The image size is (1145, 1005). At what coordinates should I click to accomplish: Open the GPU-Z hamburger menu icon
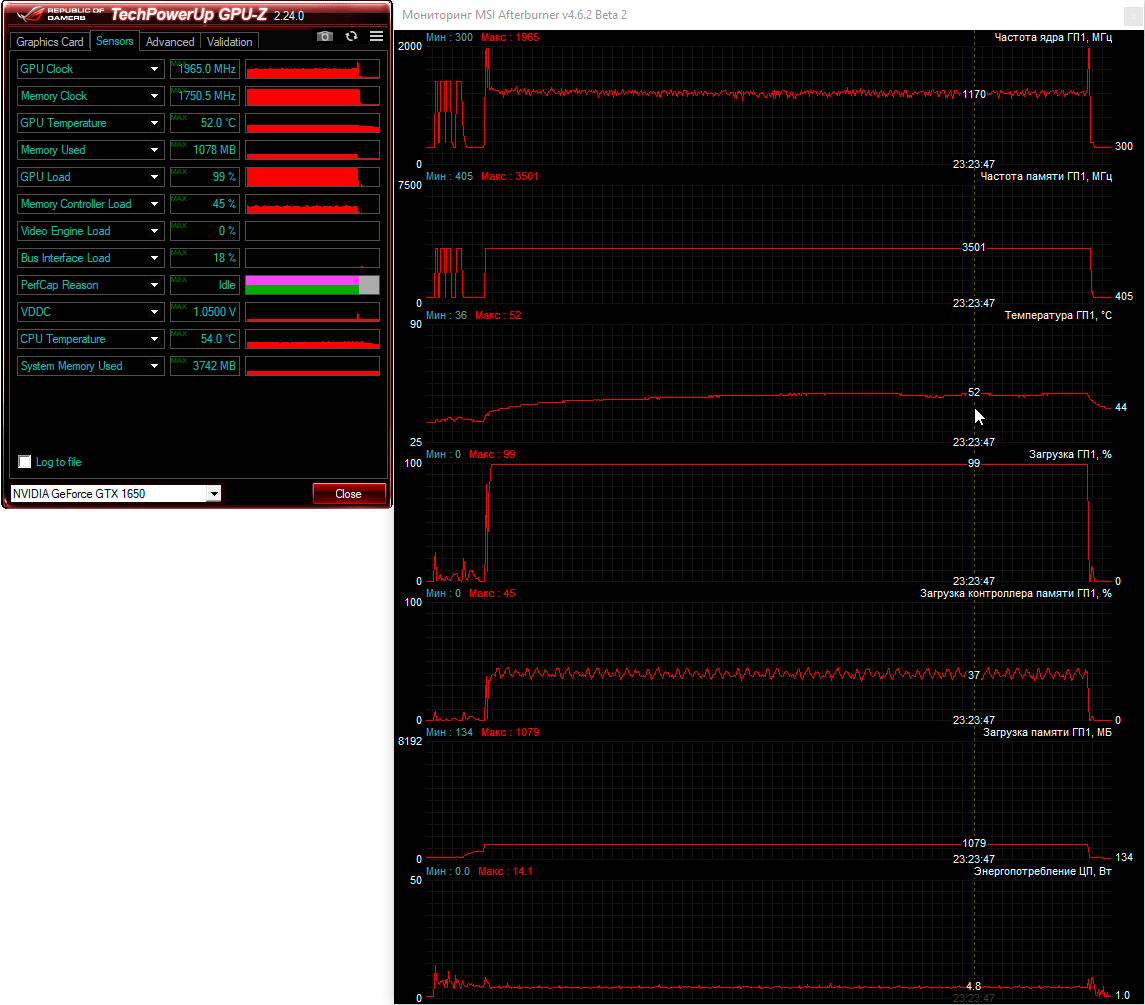pos(376,36)
